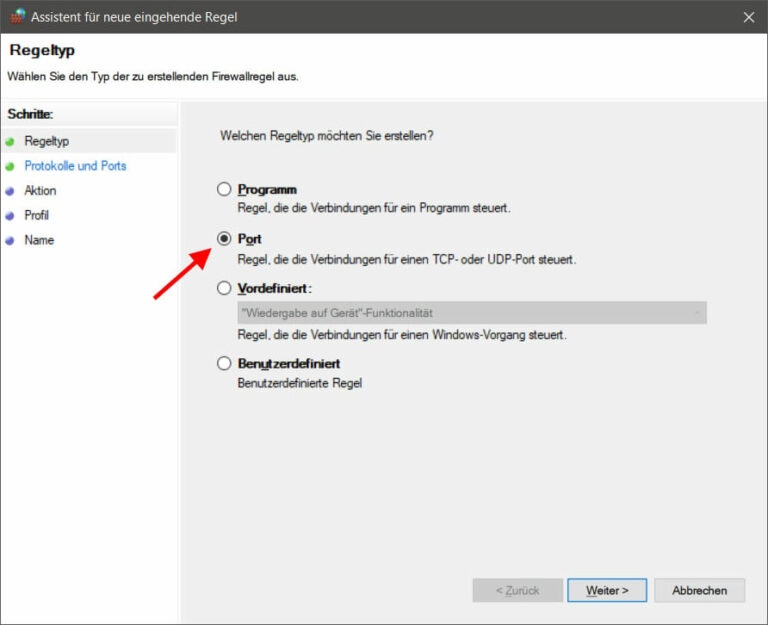Screen dimensions: 768x625
Task: Click the Schritte: heading
Action: [30, 114]
